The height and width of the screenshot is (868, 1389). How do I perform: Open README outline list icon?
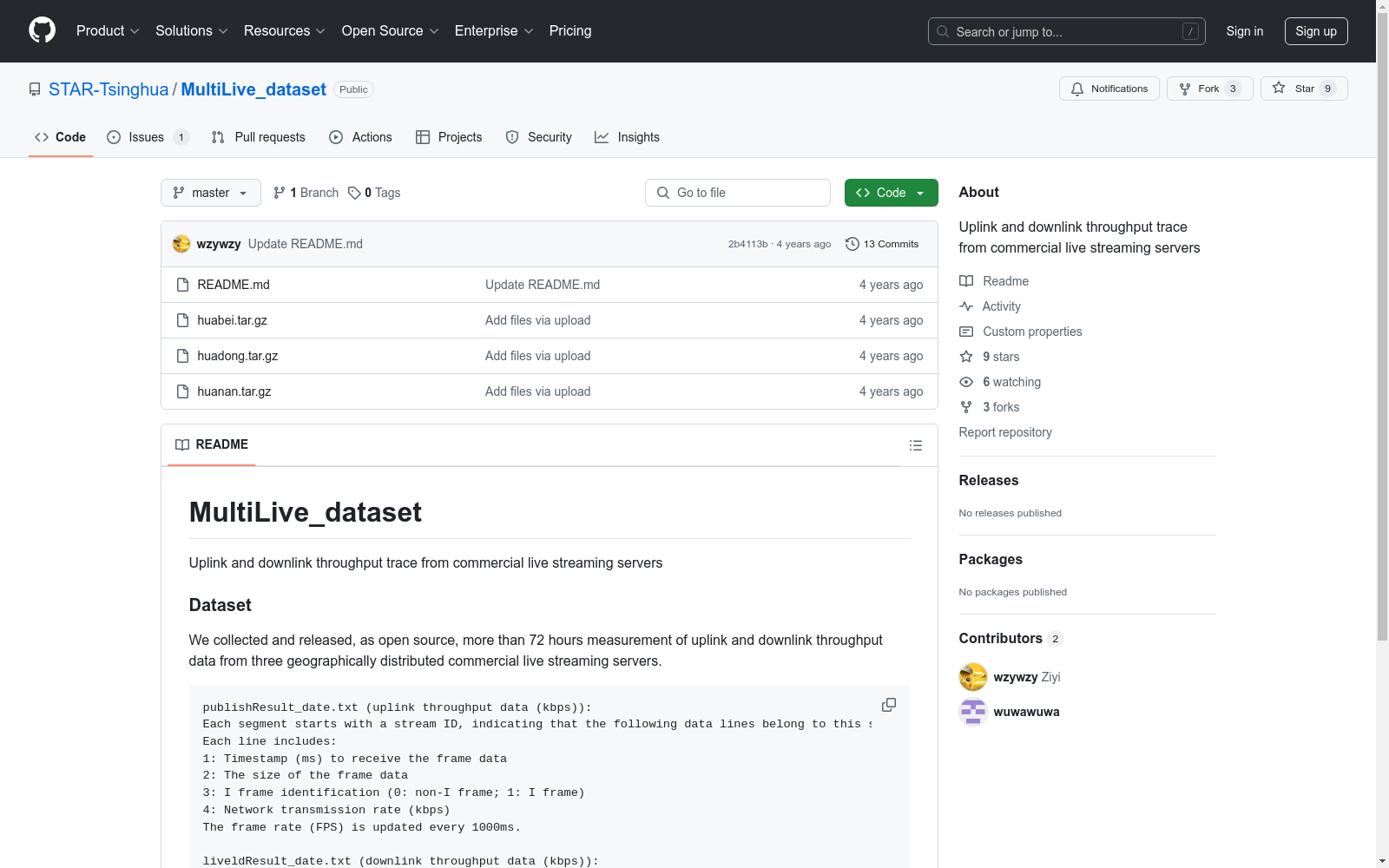[x=916, y=445]
